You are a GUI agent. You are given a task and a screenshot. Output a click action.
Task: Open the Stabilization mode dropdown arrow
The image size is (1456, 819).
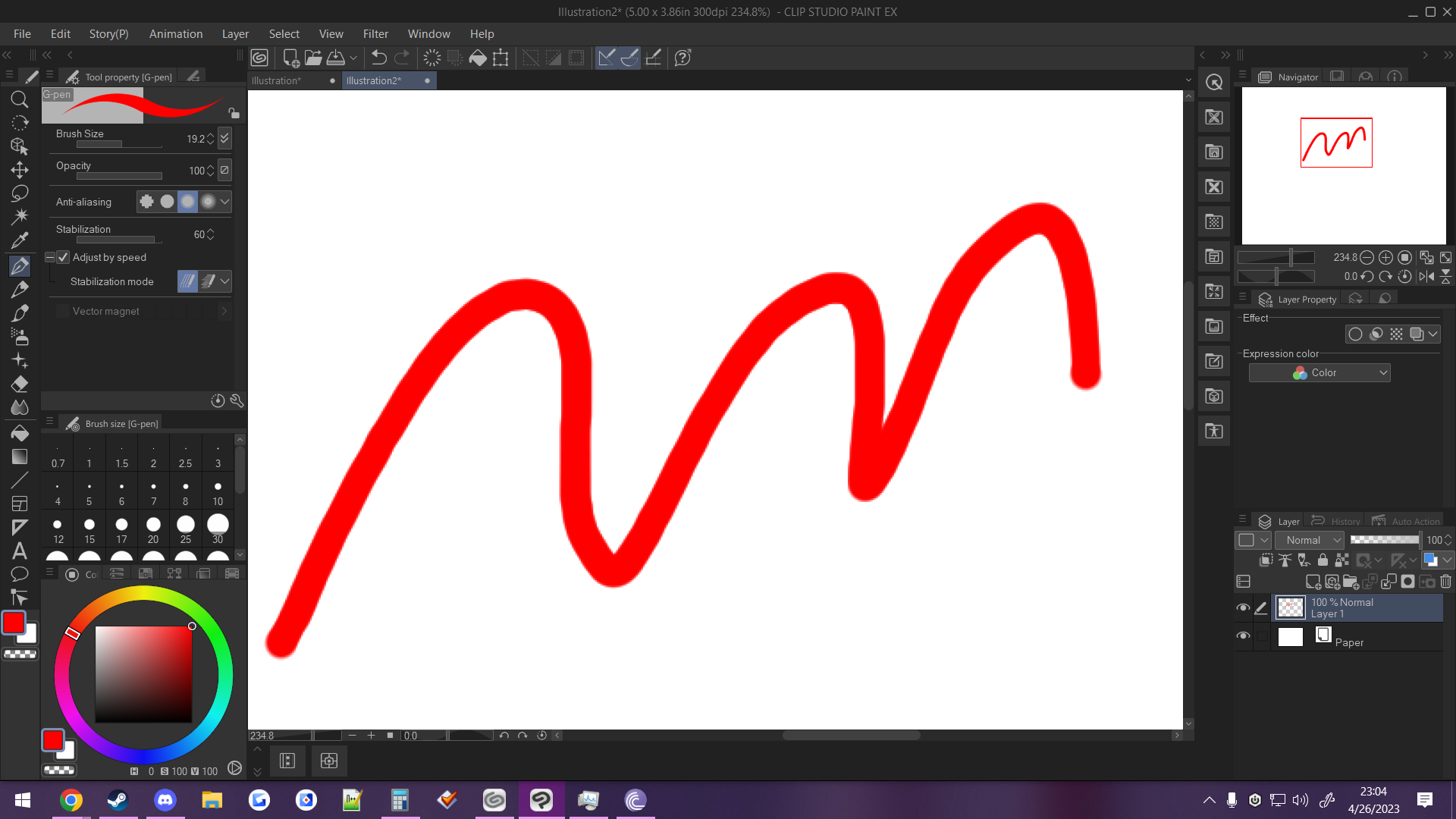(224, 281)
